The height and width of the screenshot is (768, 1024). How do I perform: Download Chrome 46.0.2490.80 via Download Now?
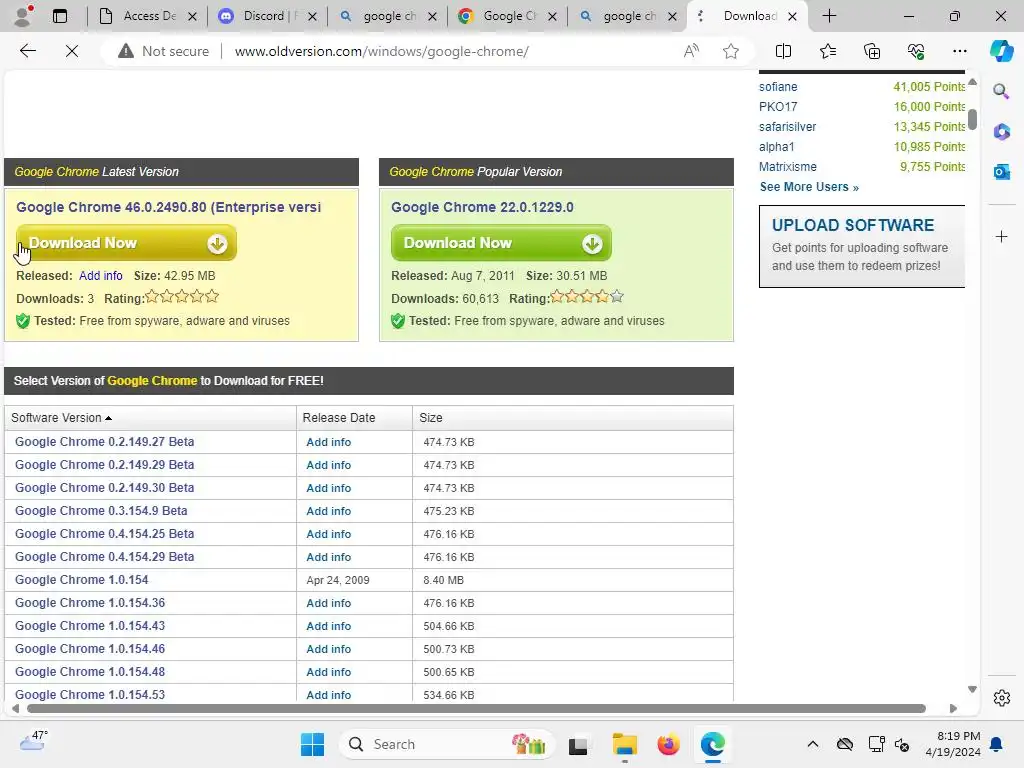coord(126,243)
